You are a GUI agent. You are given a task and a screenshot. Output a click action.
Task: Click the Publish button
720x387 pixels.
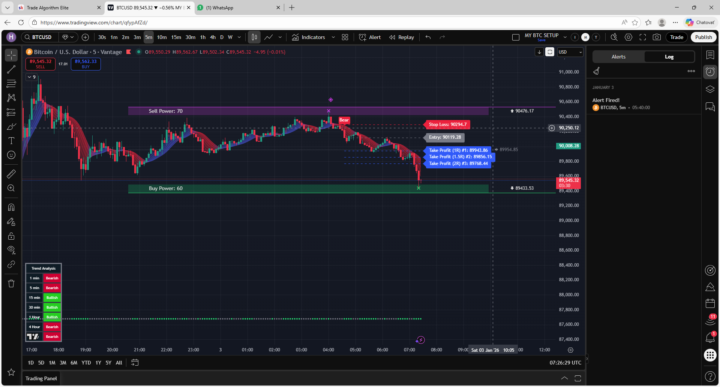coord(703,37)
